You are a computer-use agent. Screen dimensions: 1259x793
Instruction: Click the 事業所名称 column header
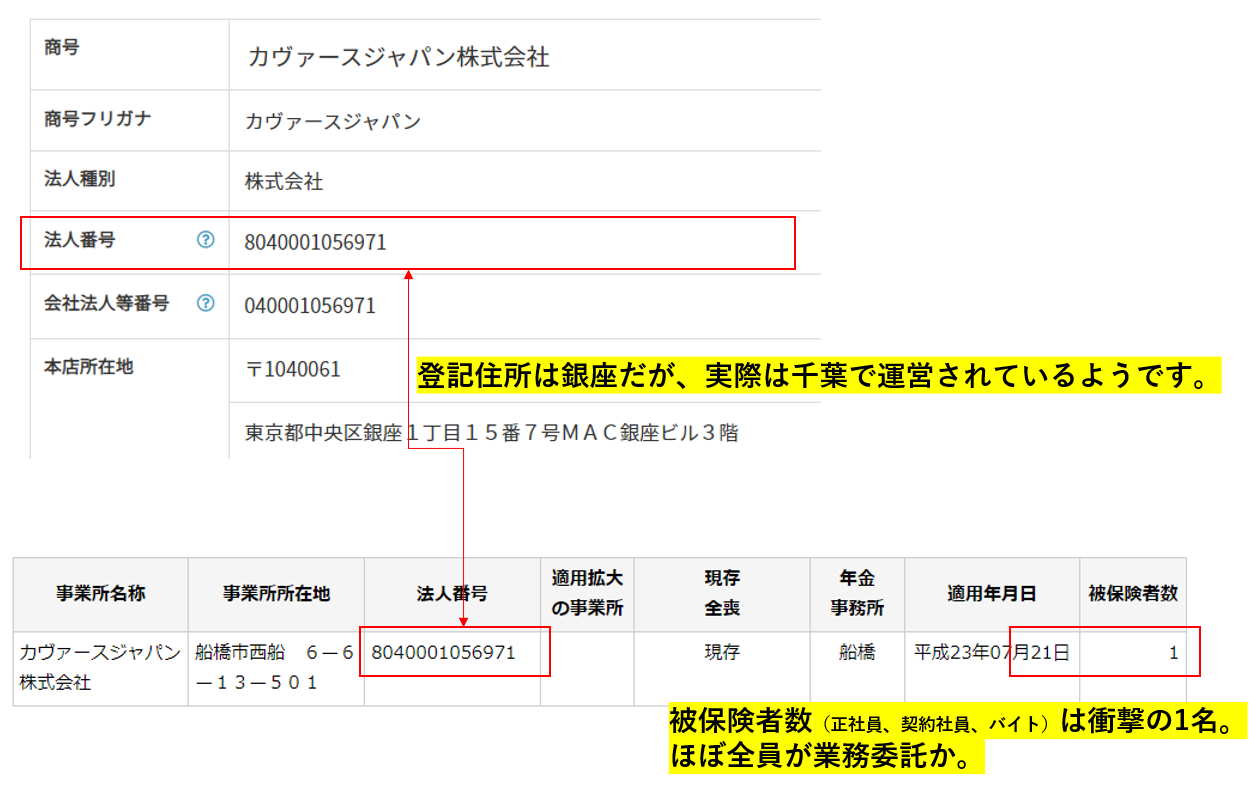click(x=101, y=594)
